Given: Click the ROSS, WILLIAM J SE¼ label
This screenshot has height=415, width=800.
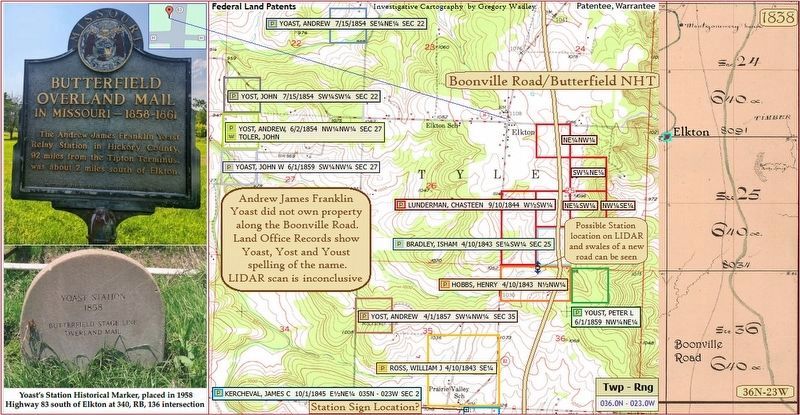Looking at the screenshot, I should [436, 368].
